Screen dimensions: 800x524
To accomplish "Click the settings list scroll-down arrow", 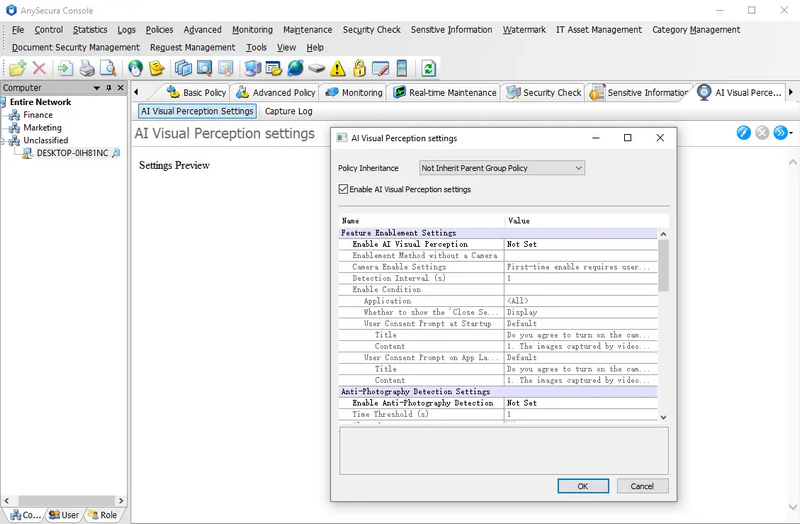I will [663, 417].
